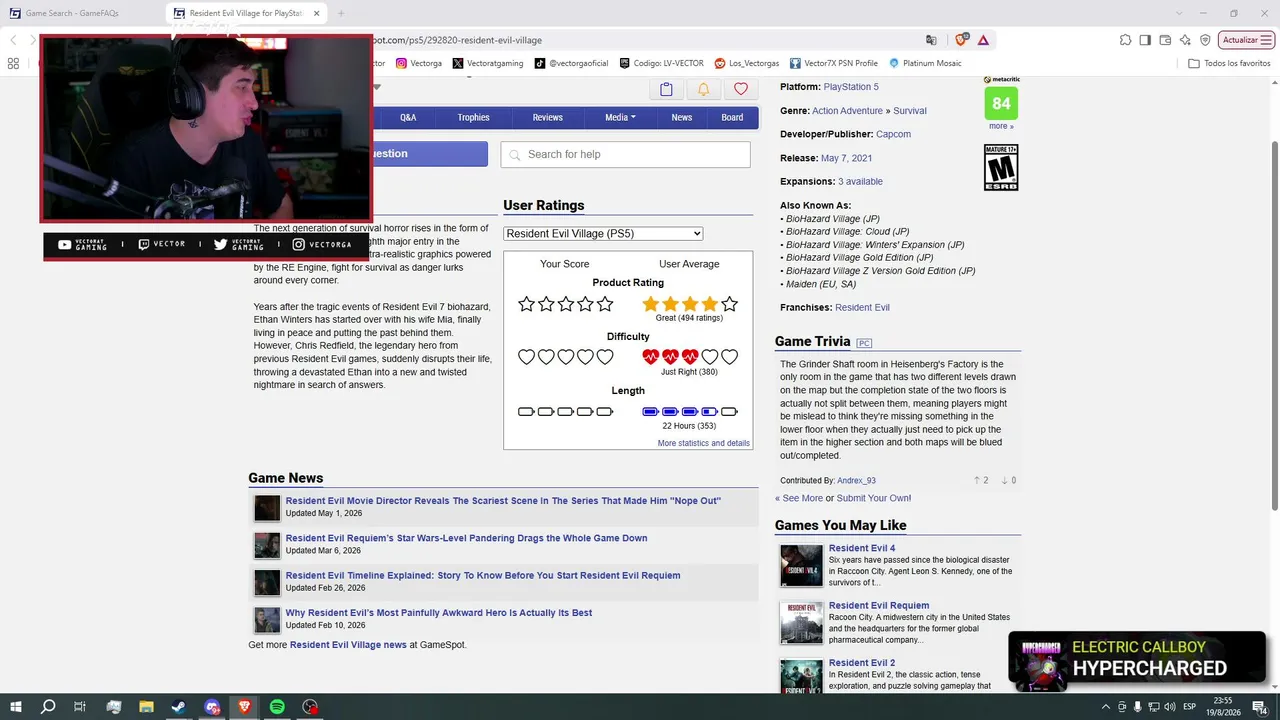Viewport: 1280px width, 720px height.
Task: Open Steam from the taskbar
Action: (179, 707)
